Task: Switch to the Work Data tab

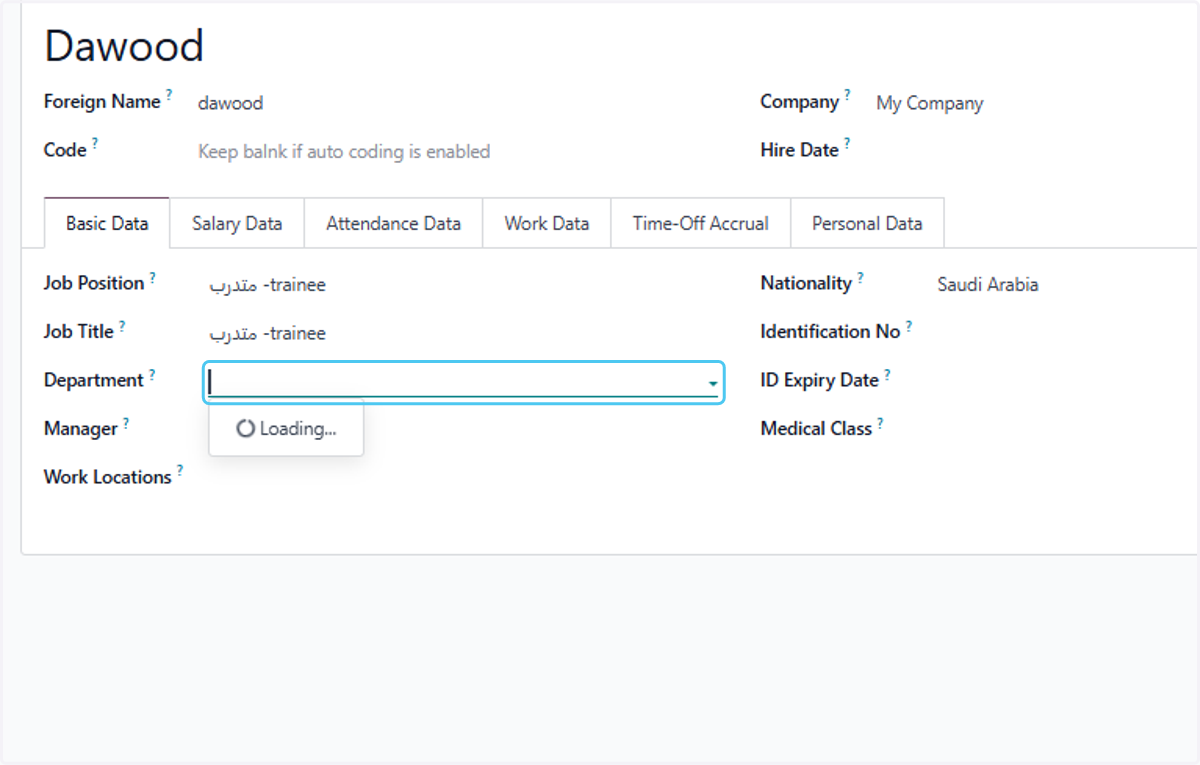Action: click(x=547, y=223)
